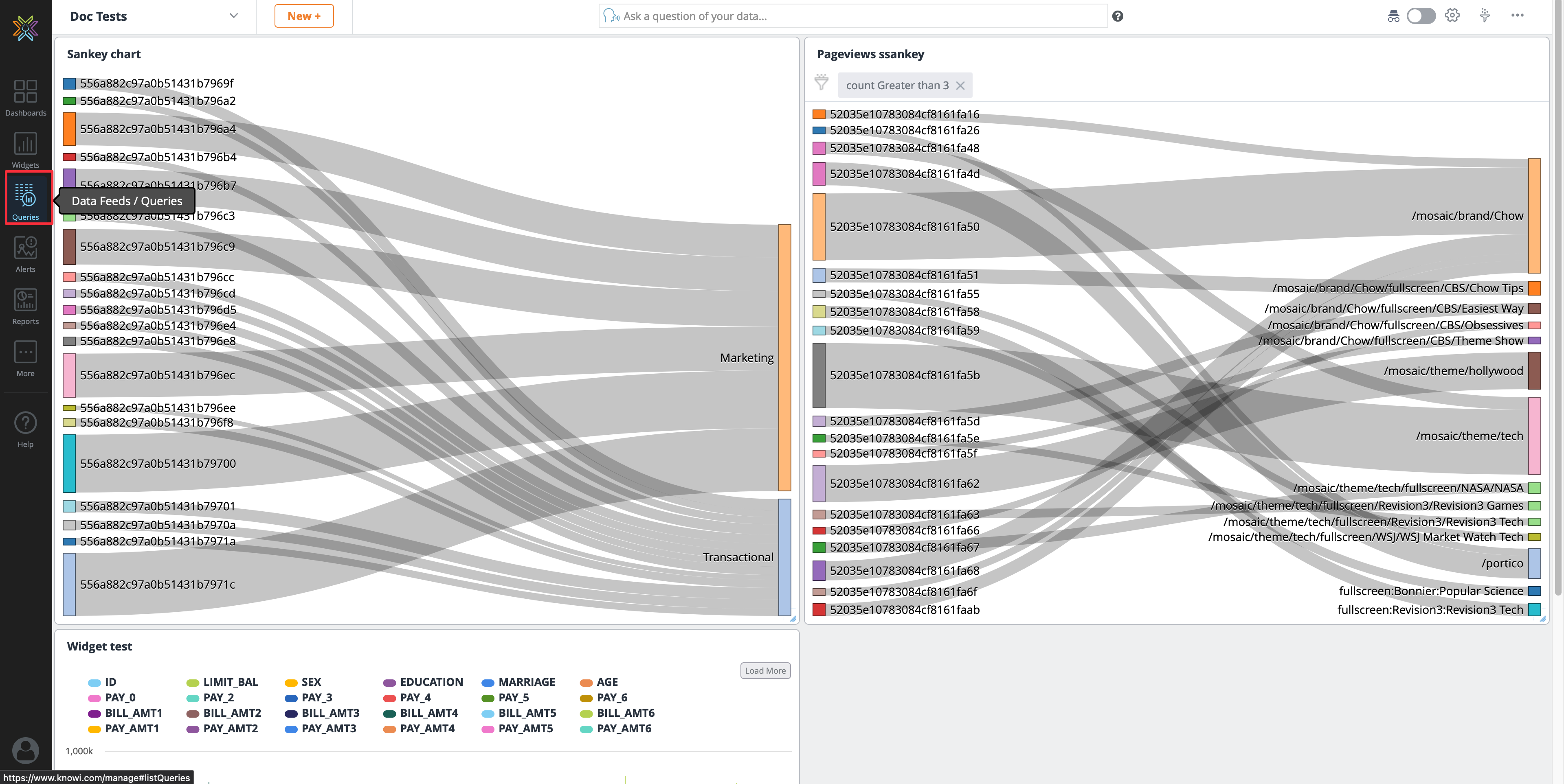Open the ellipsis options menu at top right
Screen dimensions: 1564x784
pos(1518,16)
